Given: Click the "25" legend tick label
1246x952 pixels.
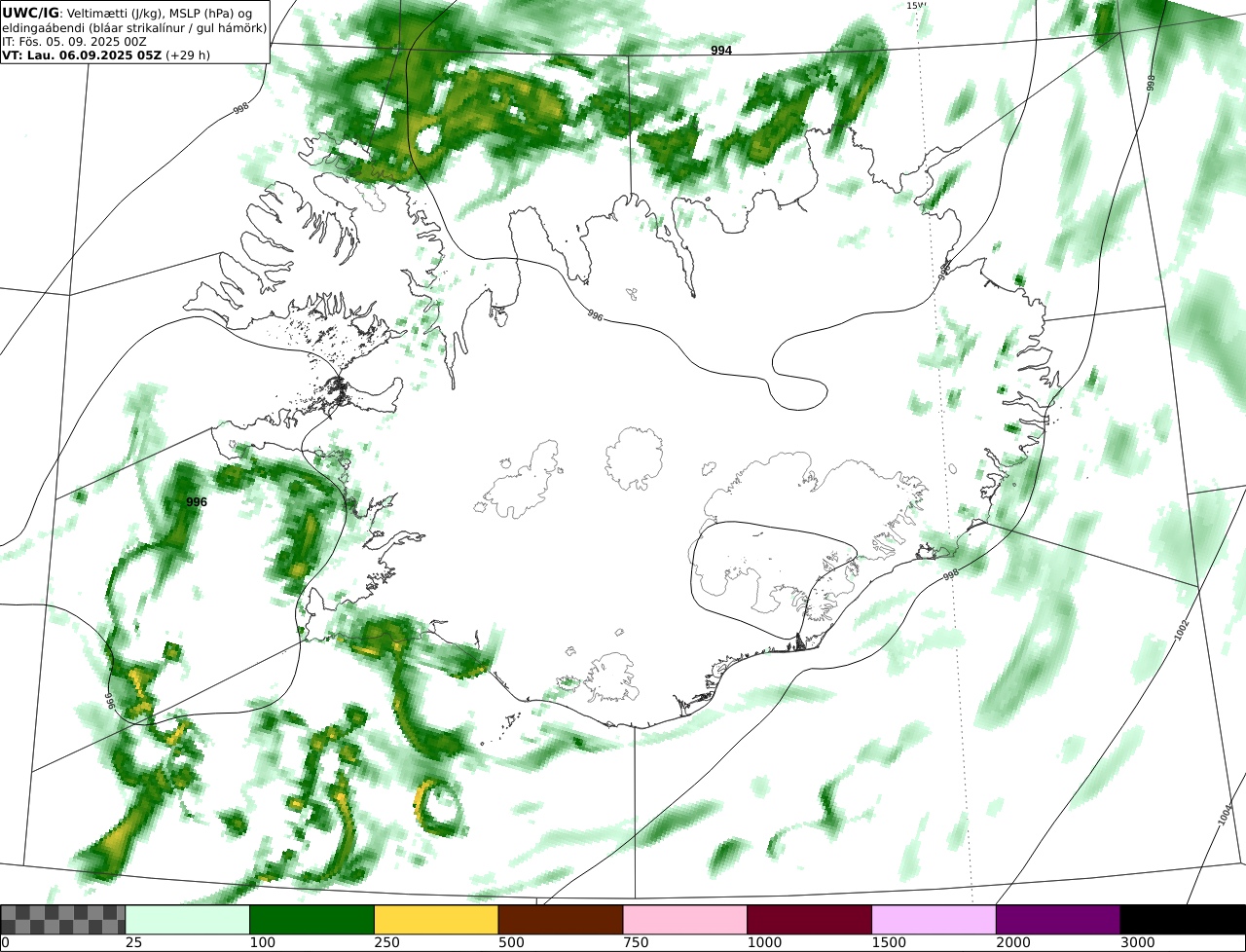Looking at the screenshot, I should [132, 942].
